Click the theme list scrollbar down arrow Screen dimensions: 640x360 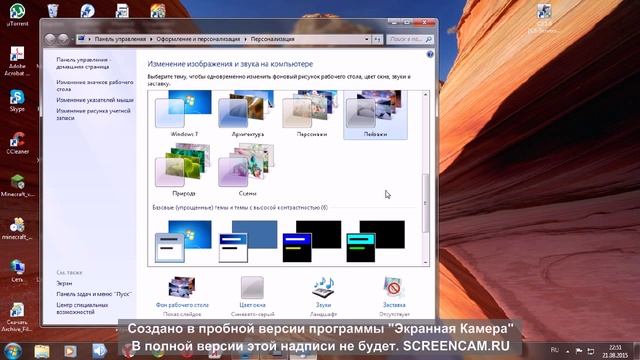425,262
